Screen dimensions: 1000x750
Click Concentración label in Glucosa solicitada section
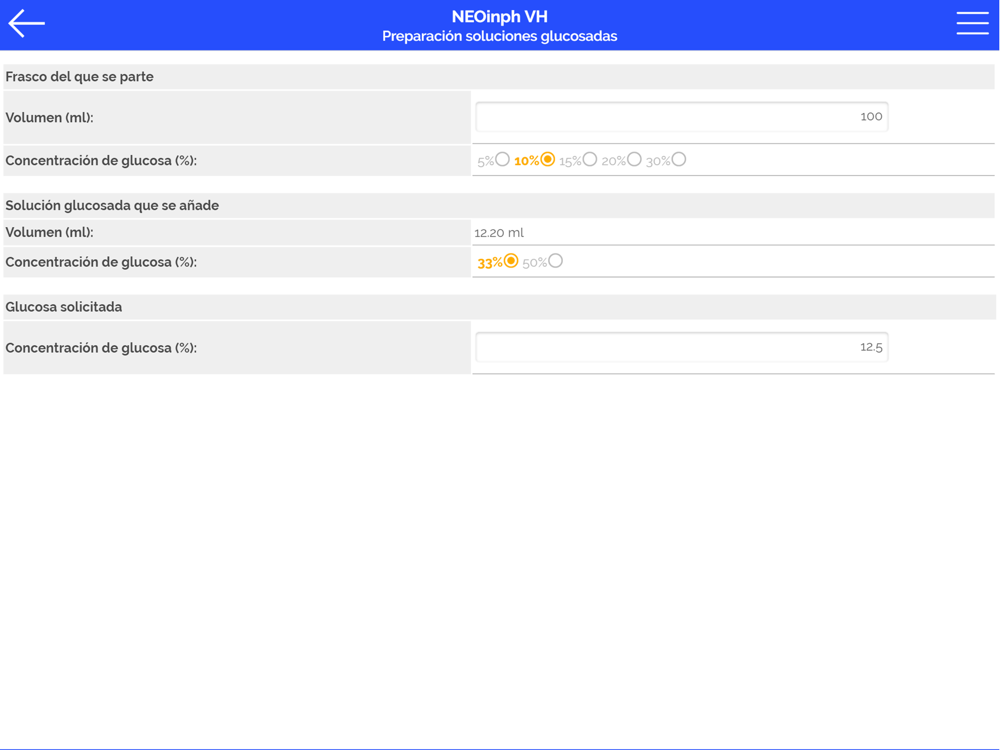tap(101, 348)
